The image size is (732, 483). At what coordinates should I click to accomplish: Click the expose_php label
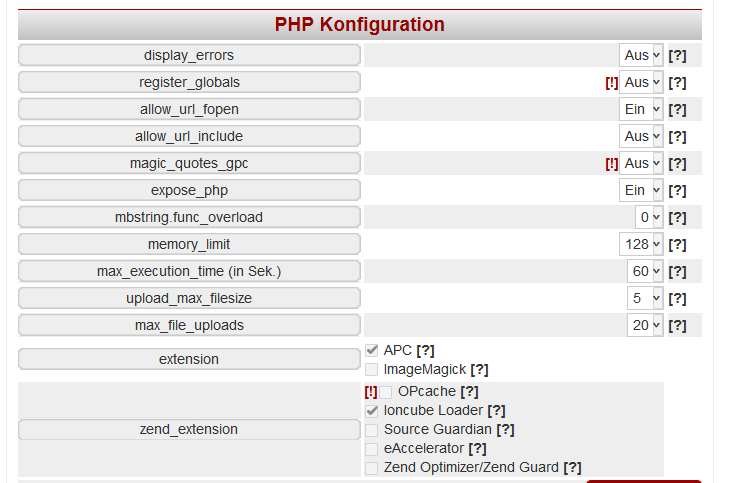point(189,191)
